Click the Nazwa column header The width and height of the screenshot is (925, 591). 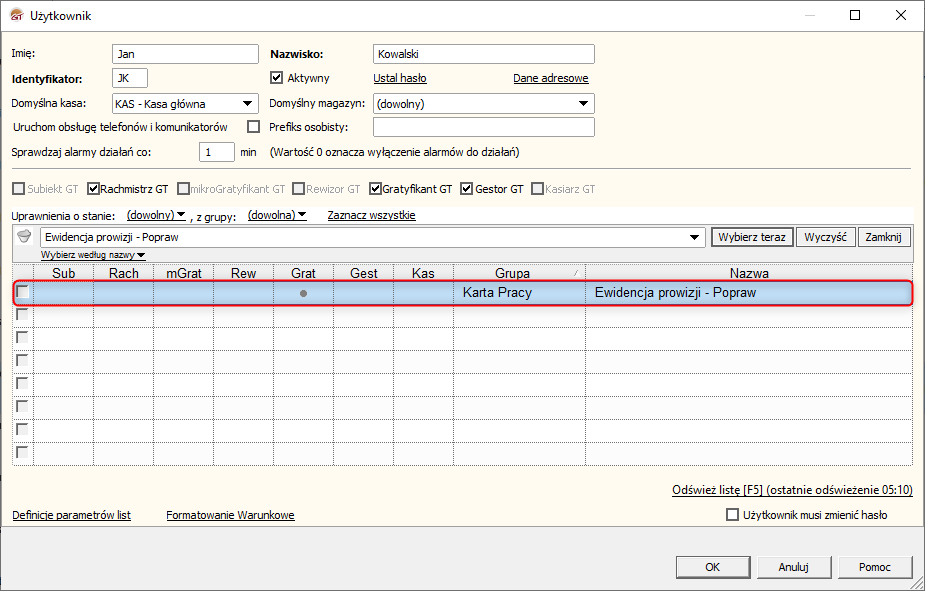click(x=748, y=273)
